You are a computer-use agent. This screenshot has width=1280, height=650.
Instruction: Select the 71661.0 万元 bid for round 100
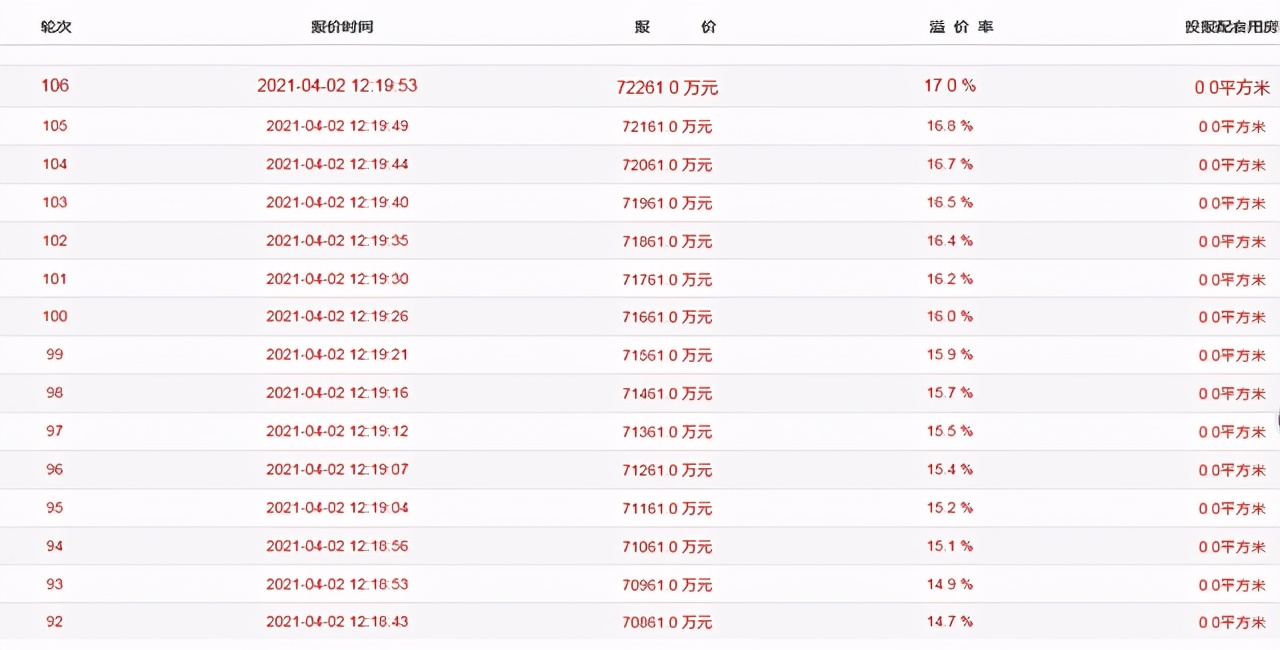coord(667,317)
